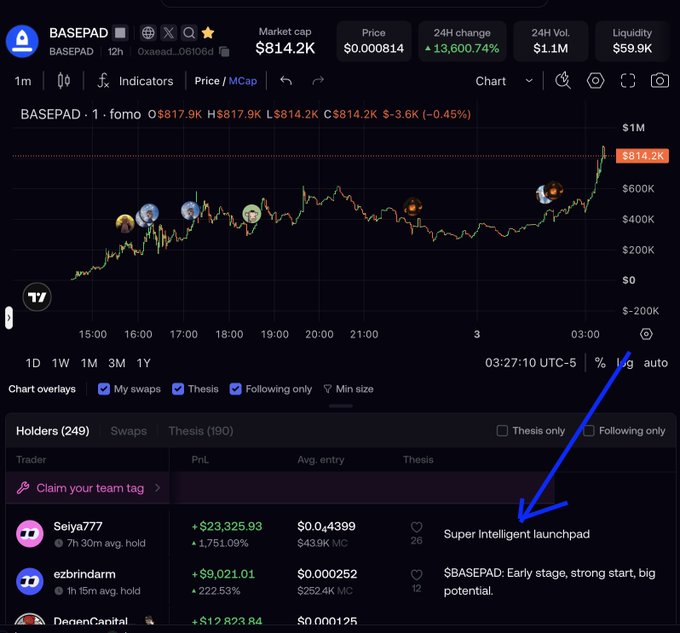Toggle the My swaps overlay checkbox
The image size is (680, 633).
[104, 389]
